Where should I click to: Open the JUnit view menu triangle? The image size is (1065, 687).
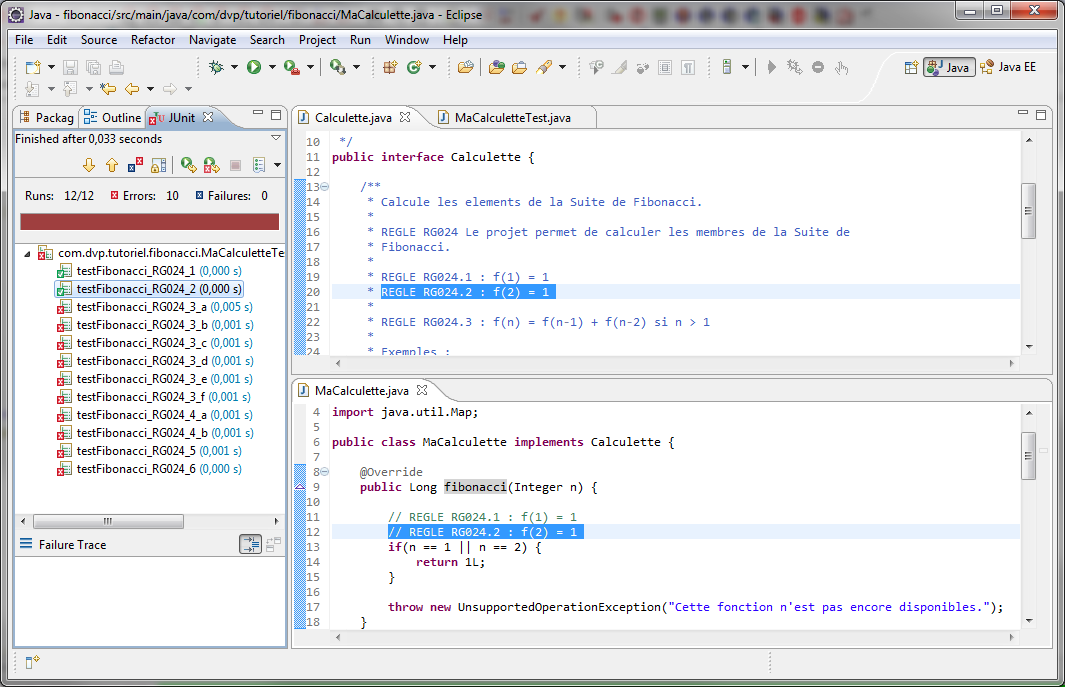pos(276,138)
